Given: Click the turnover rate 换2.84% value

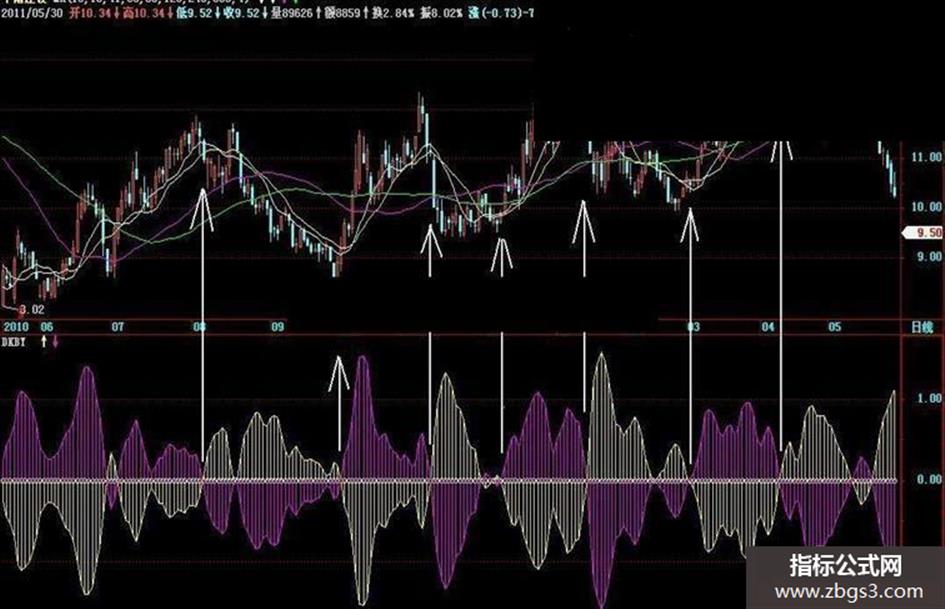Looking at the screenshot, I should click(x=392, y=13).
